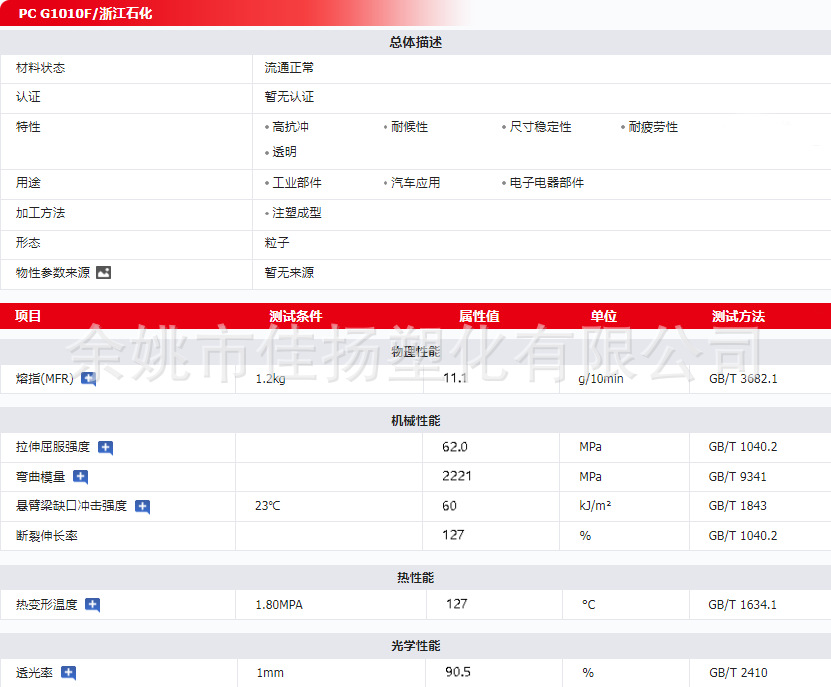Select the 1.80MPA test condition
Screen dimensions: 831x687
click(x=279, y=605)
